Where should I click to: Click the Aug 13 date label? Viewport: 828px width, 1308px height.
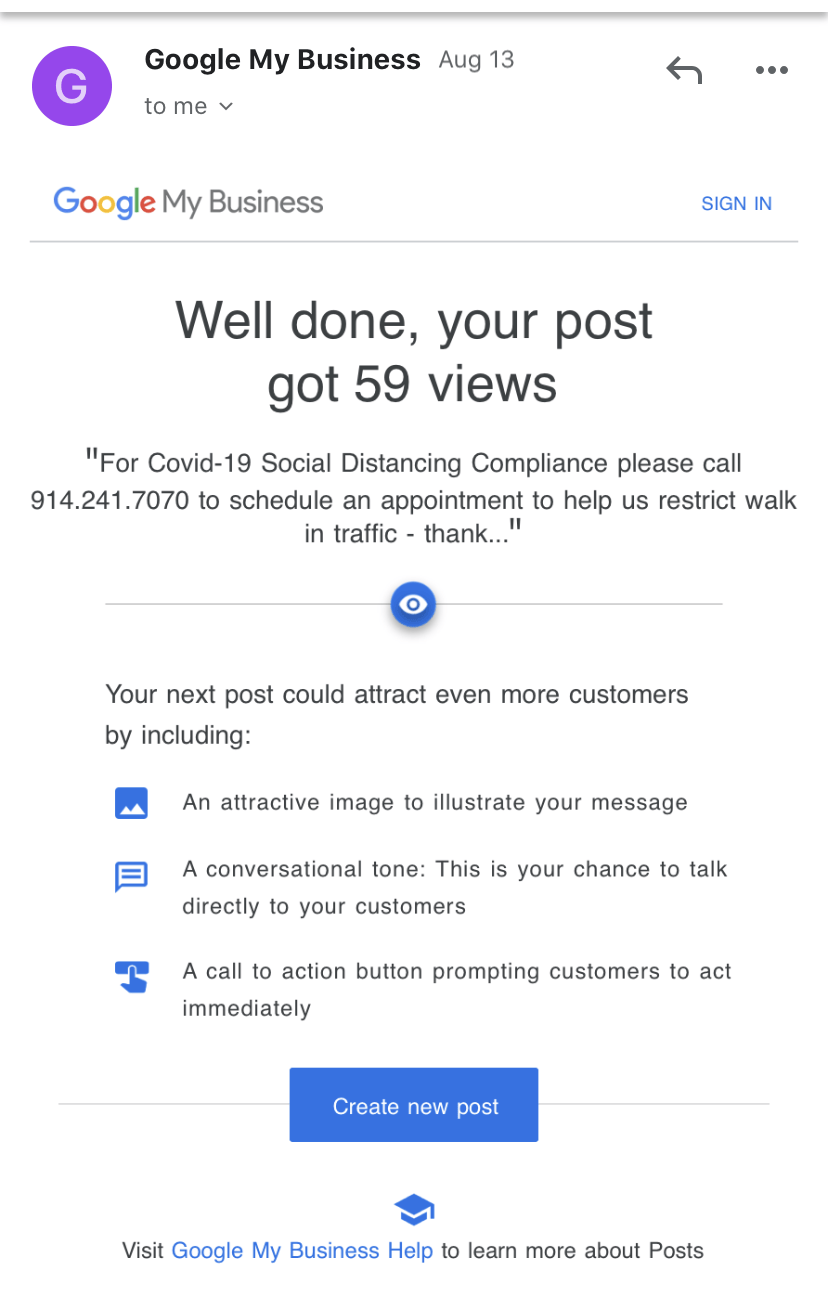476,60
